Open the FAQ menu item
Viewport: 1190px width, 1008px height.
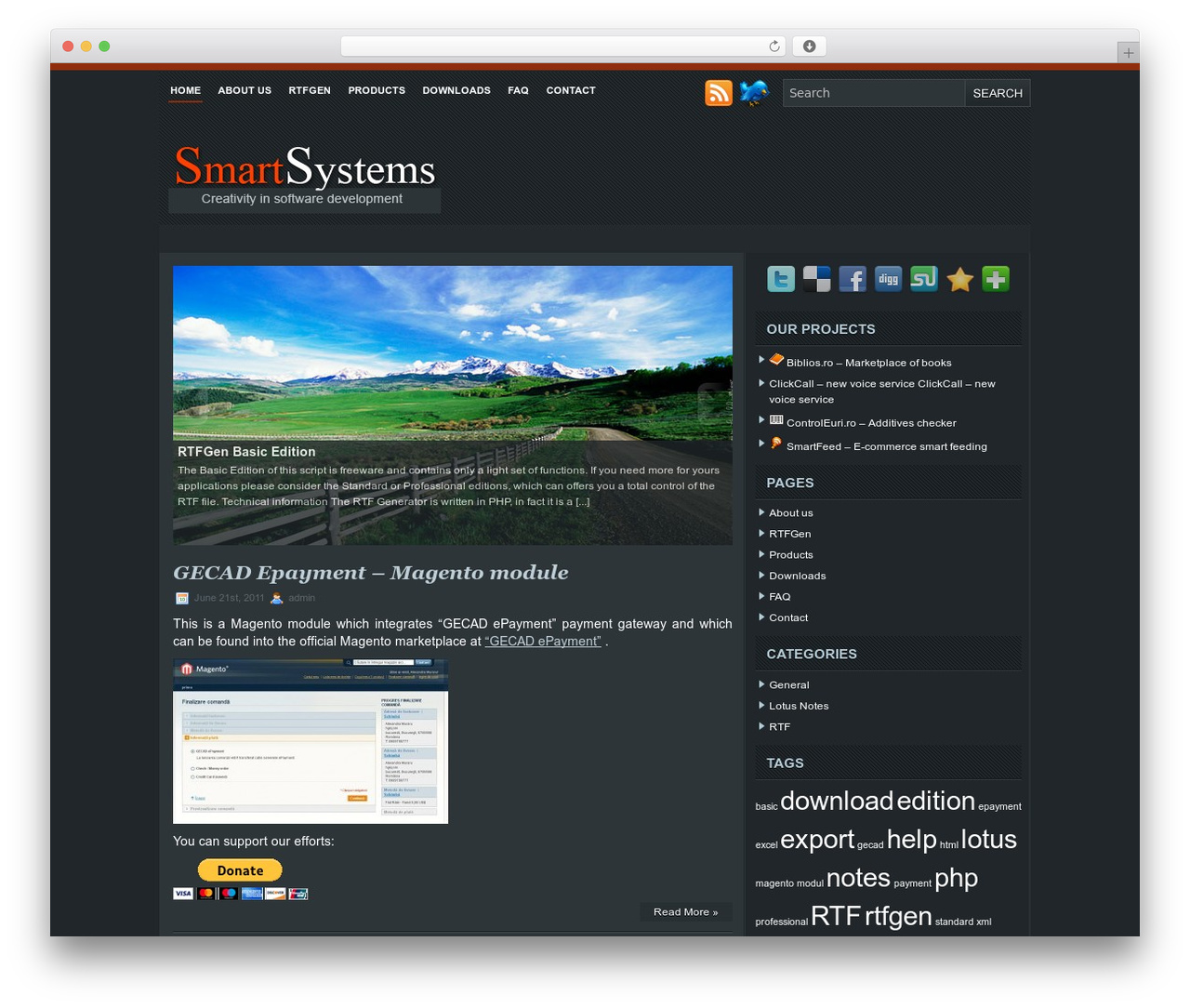pyautogui.click(x=518, y=90)
